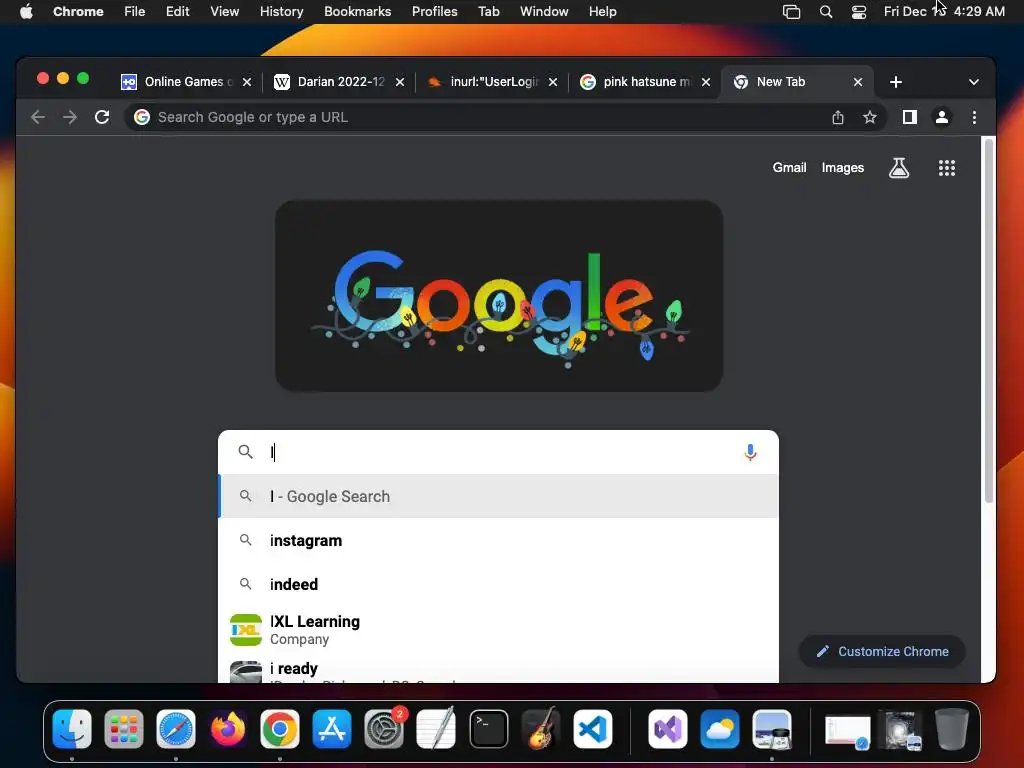This screenshot has height=768, width=1024.
Task: Click inside the Google search box
Action: point(496,452)
